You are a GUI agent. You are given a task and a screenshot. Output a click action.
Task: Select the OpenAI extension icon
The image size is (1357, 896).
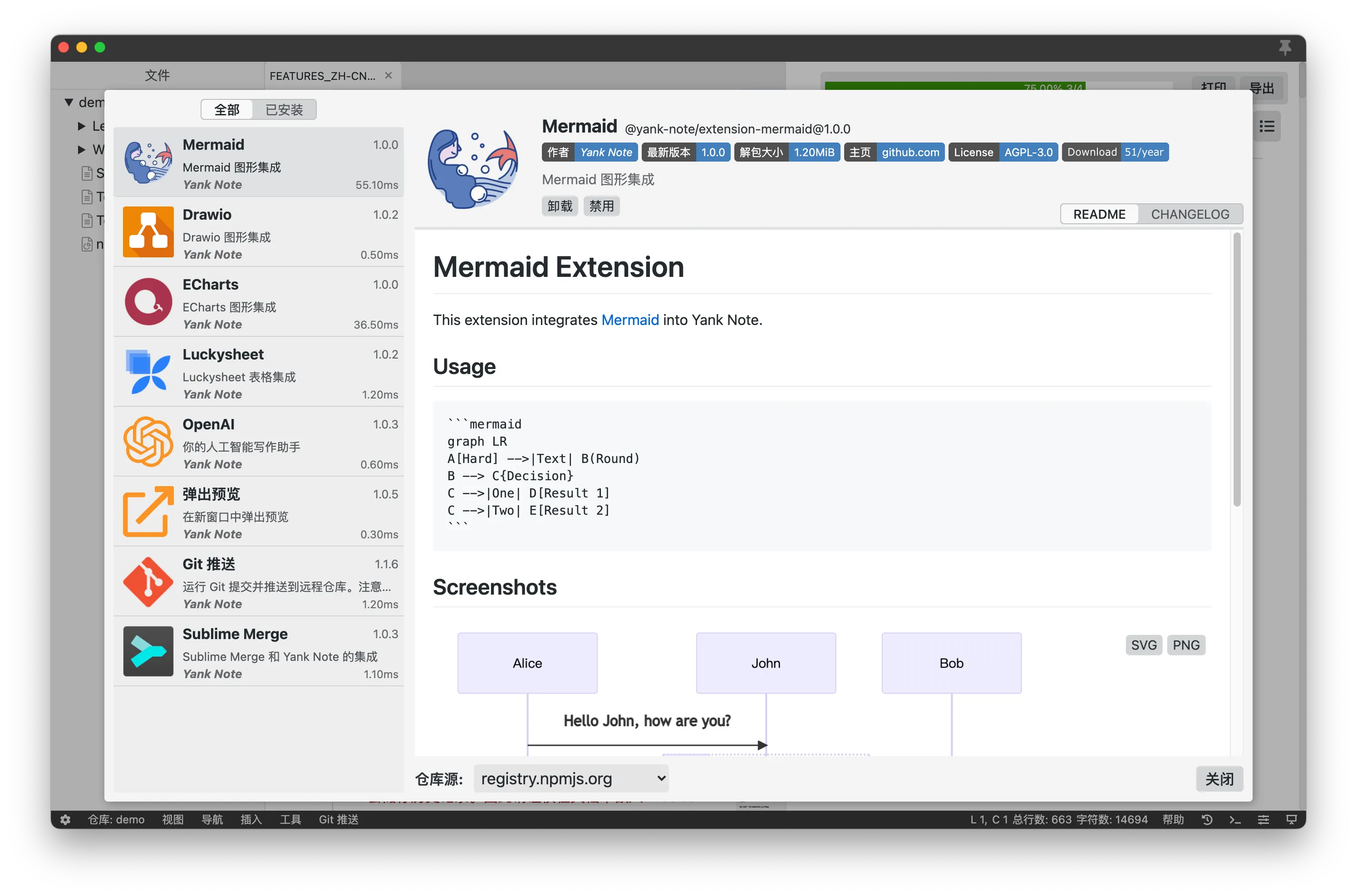[148, 442]
